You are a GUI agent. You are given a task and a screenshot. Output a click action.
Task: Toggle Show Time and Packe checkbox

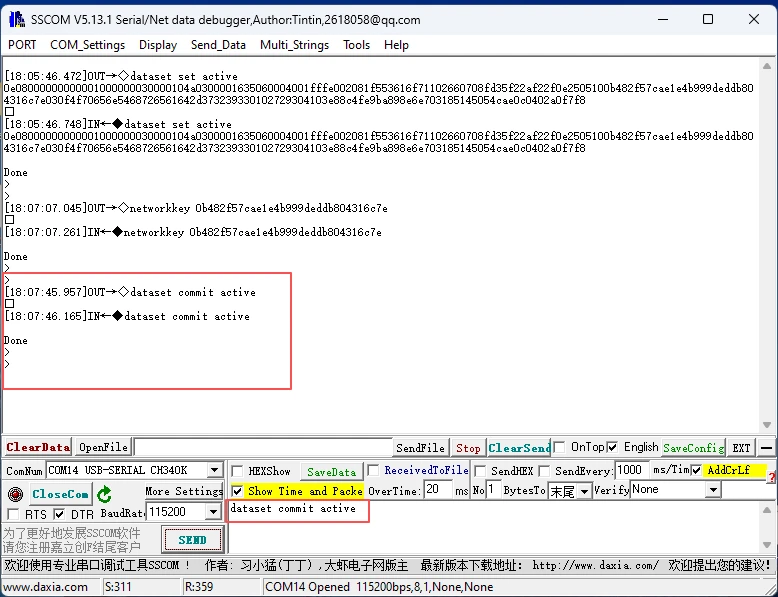(x=237, y=491)
